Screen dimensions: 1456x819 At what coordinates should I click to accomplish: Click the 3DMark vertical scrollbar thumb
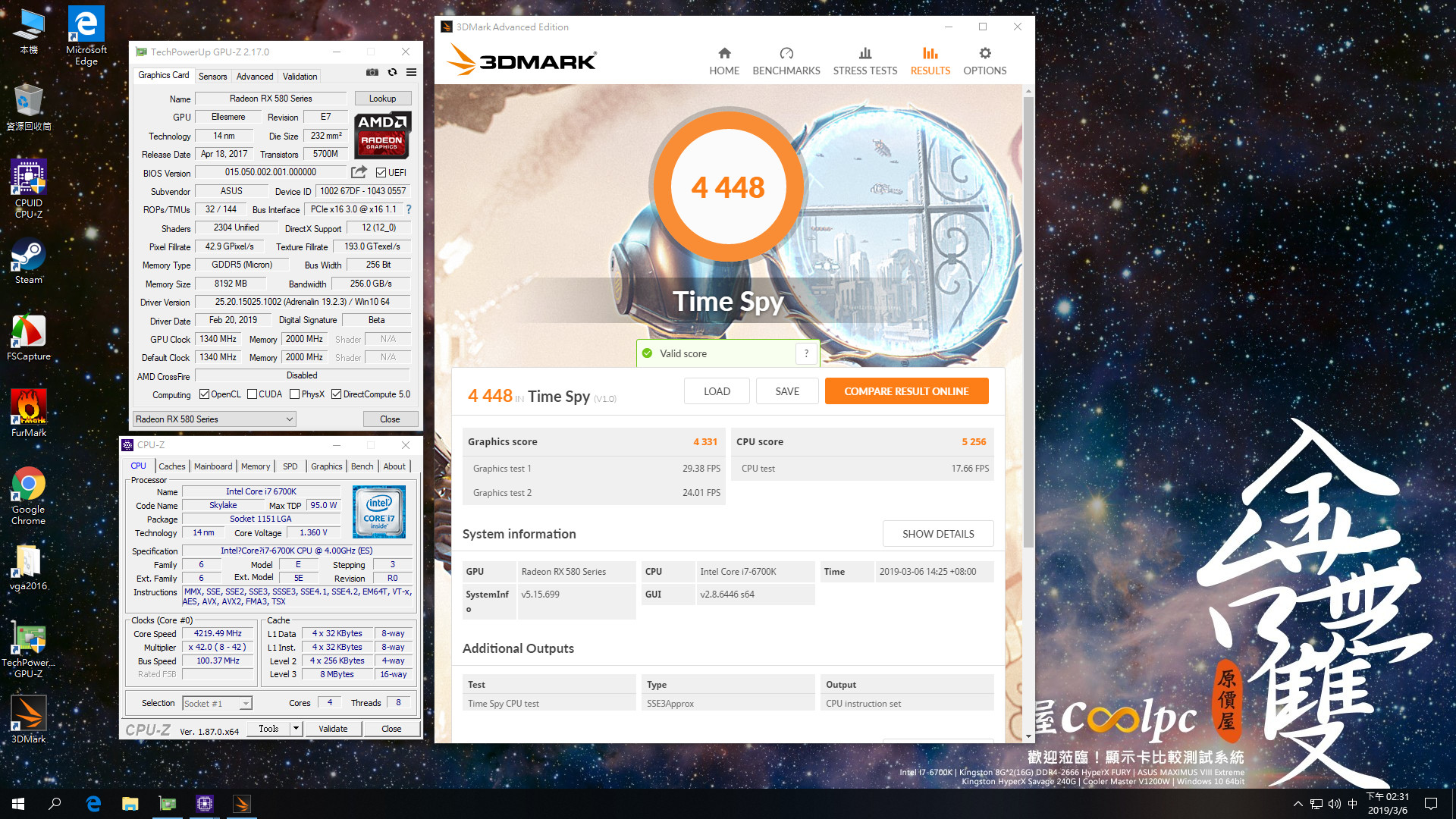click(1028, 322)
